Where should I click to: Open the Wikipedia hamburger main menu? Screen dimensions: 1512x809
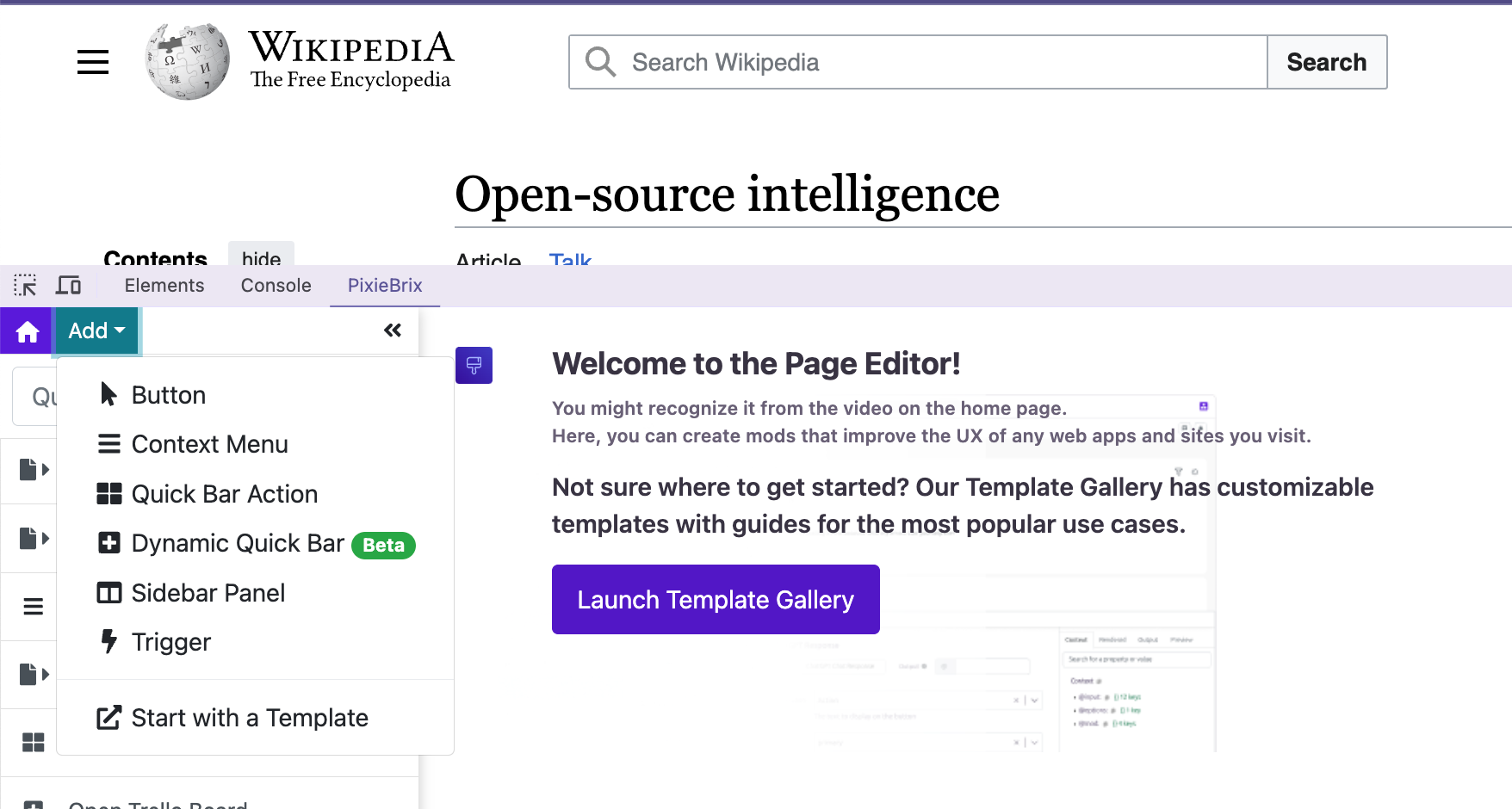pyautogui.click(x=93, y=62)
